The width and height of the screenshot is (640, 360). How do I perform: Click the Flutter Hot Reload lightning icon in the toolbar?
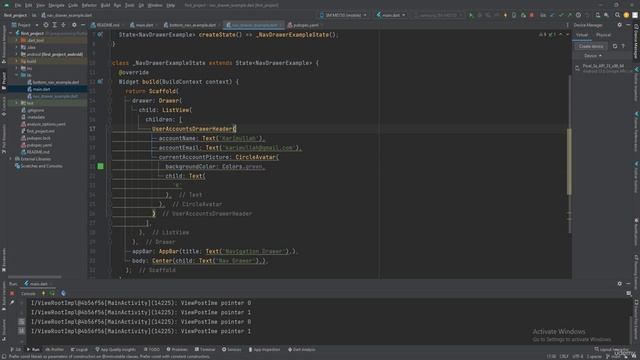click(505, 15)
